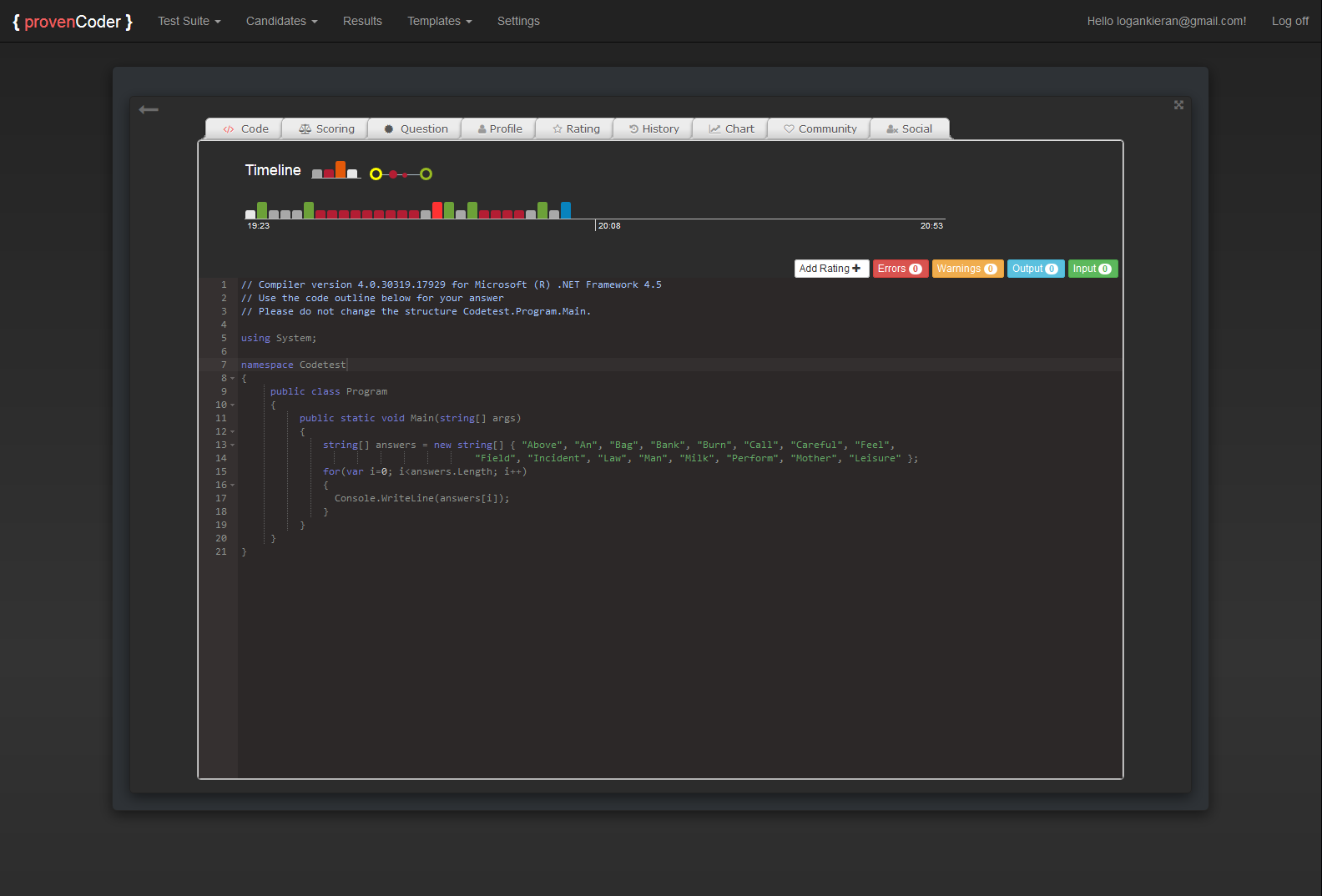Show the History tab
The image size is (1322, 896).
point(653,128)
